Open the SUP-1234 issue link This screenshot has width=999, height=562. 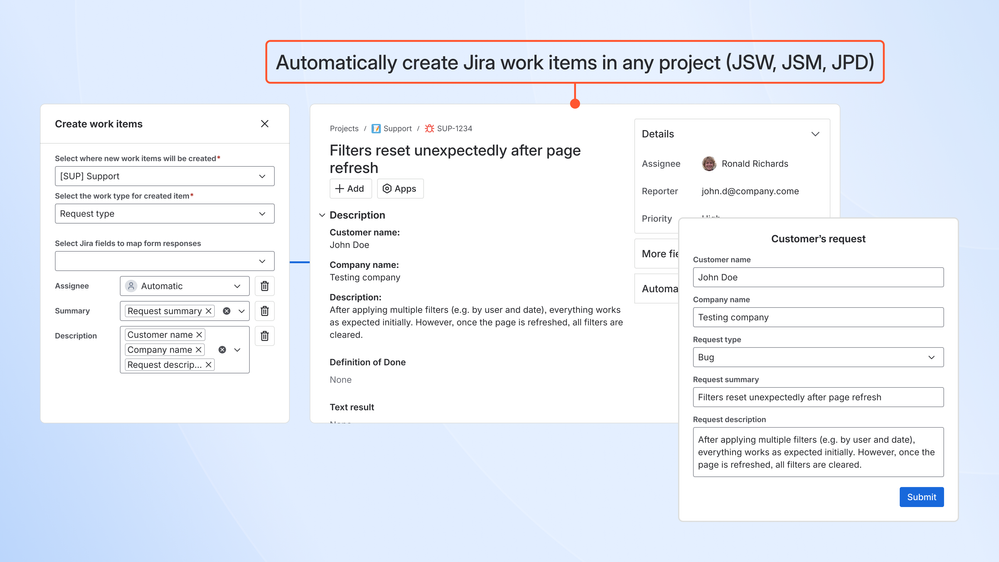coord(454,129)
